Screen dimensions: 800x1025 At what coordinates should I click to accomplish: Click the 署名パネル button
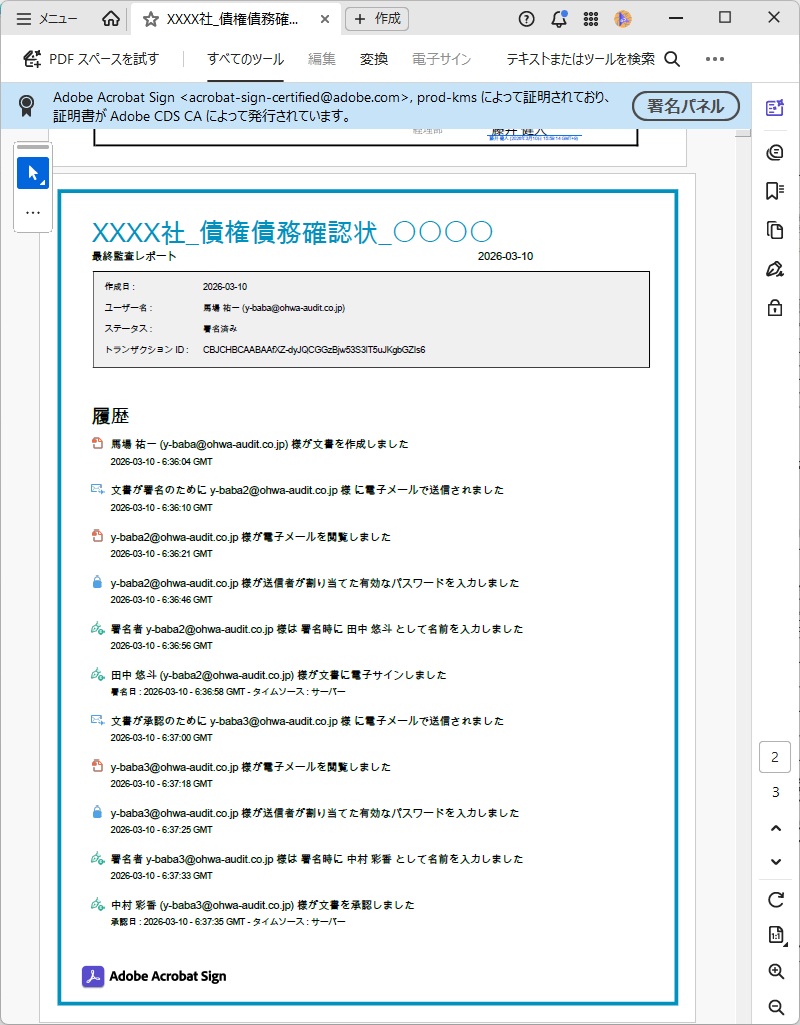point(685,105)
